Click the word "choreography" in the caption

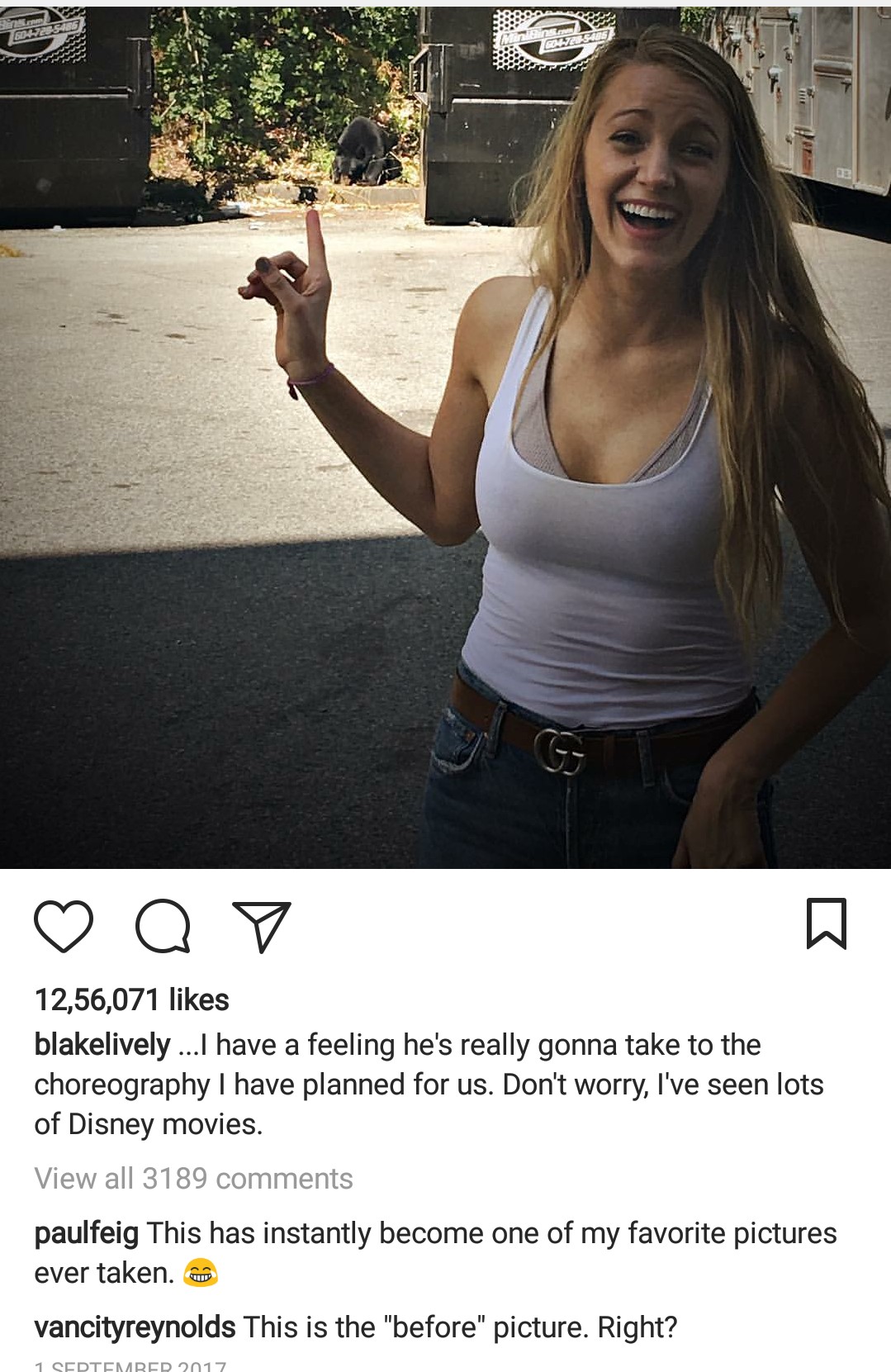(122, 1085)
